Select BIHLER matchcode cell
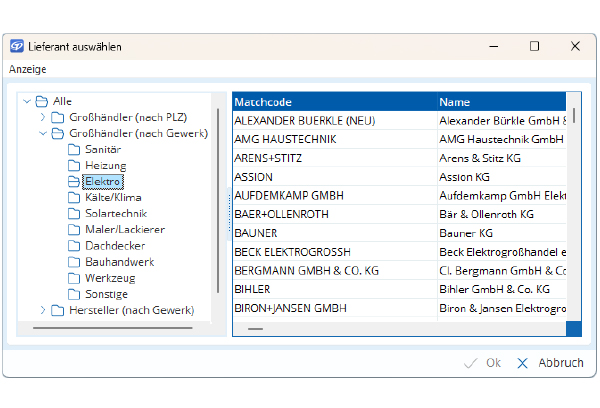This screenshot has height=408, width=600. pos(335,289)
